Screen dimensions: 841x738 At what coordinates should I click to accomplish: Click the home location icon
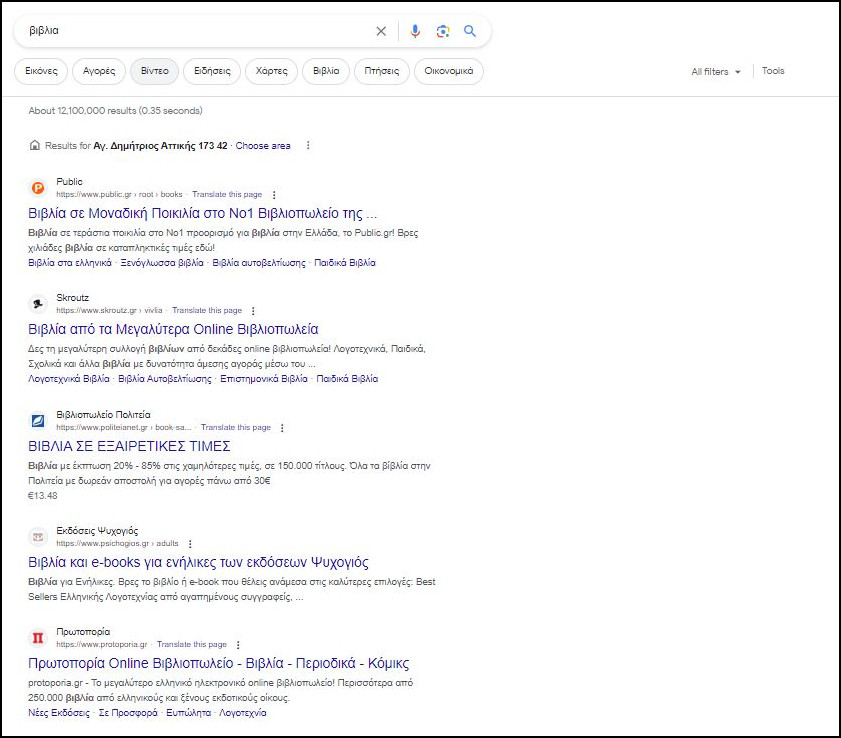35,145
